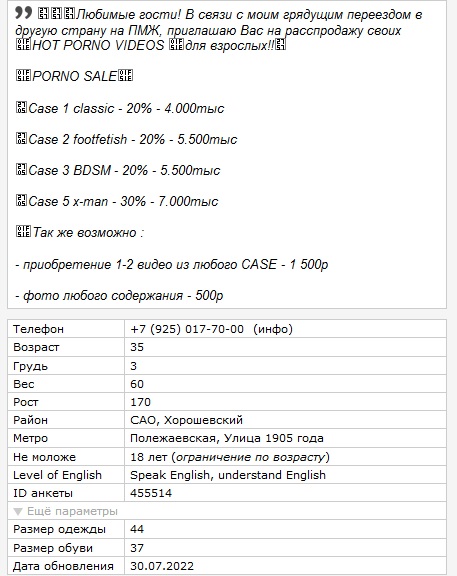457x576 pixels.
Task: Click the 'Speak English, understand English' value
Action: [228, 475]
